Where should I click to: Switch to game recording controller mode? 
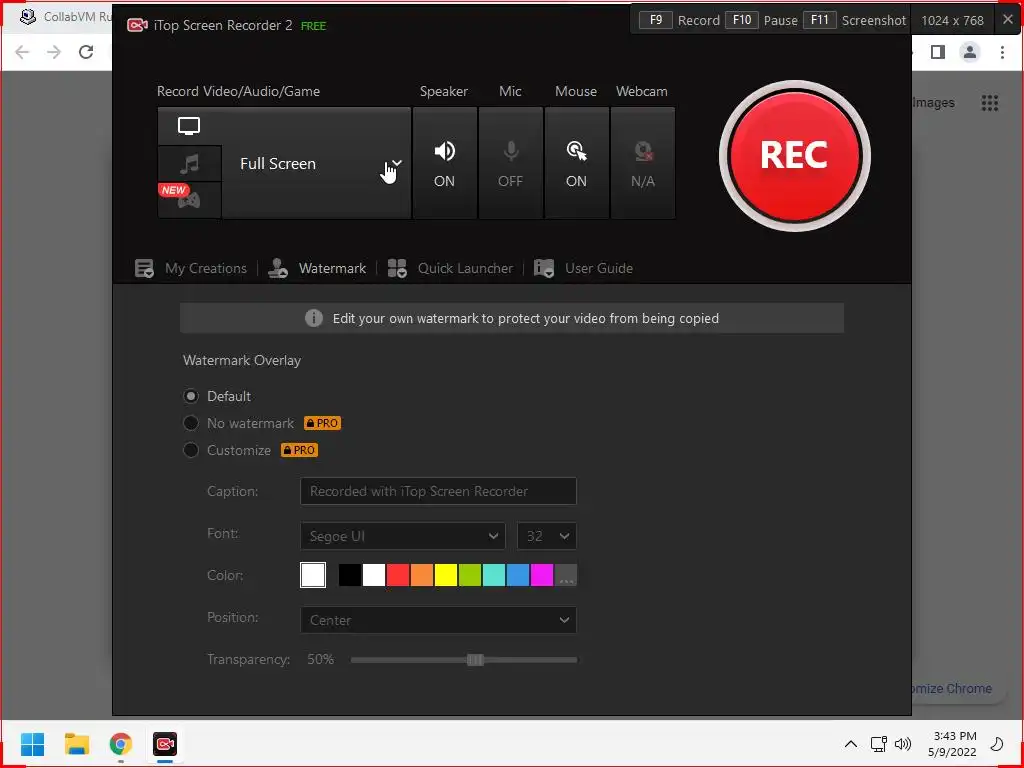click(189, 200)
